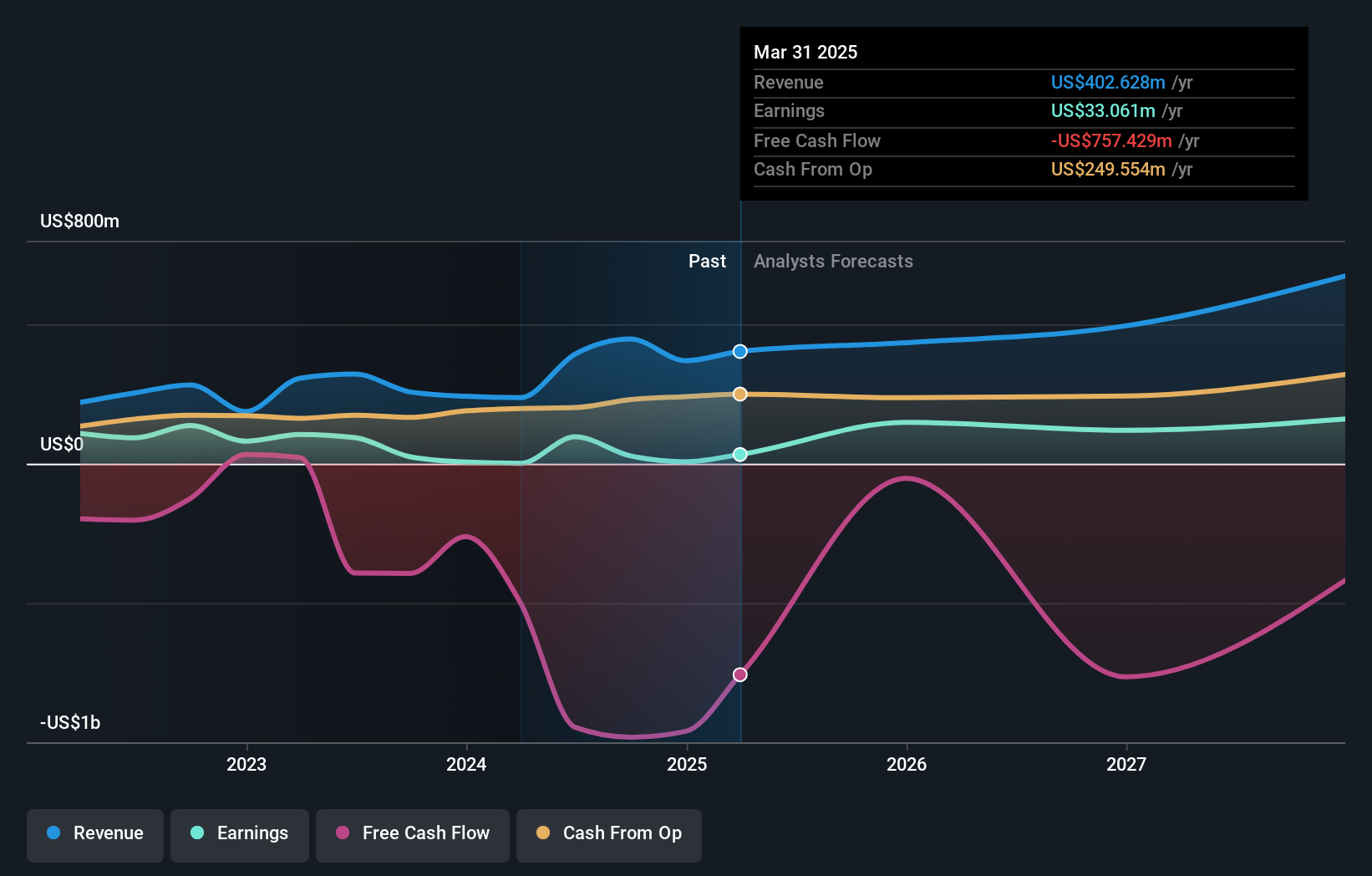Viewport: 1372px width, 876px height.
Task: Click the US$800m y-axis label
Action: point(80,222)
